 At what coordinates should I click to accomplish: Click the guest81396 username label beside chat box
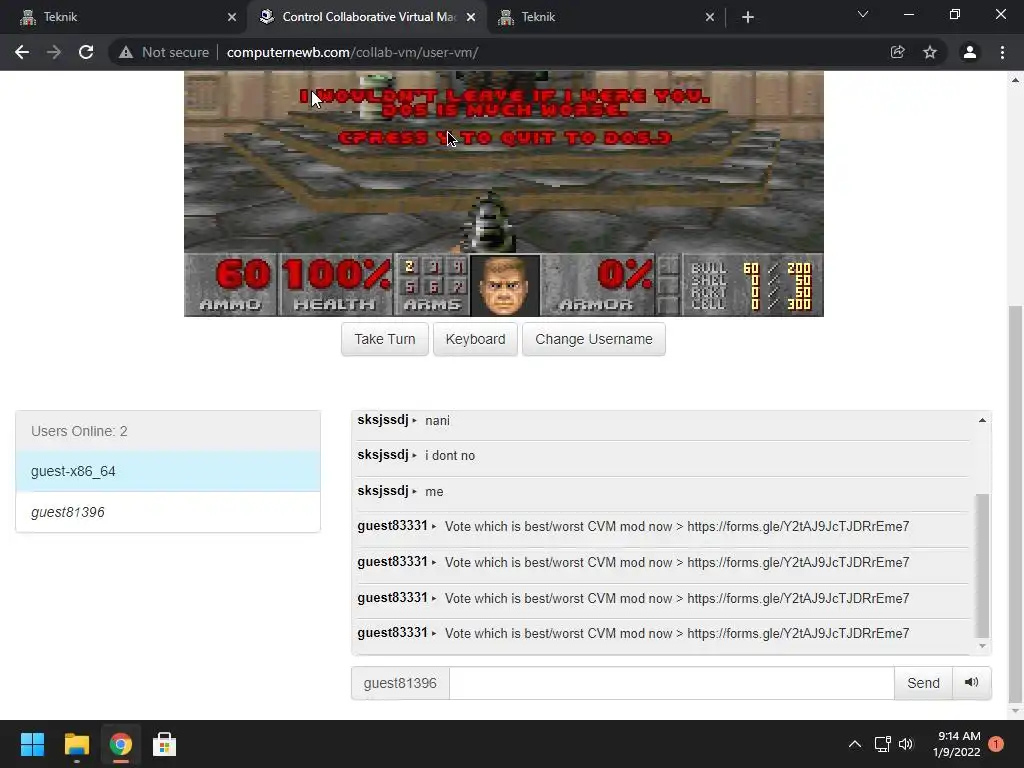(x=400, y=683)
